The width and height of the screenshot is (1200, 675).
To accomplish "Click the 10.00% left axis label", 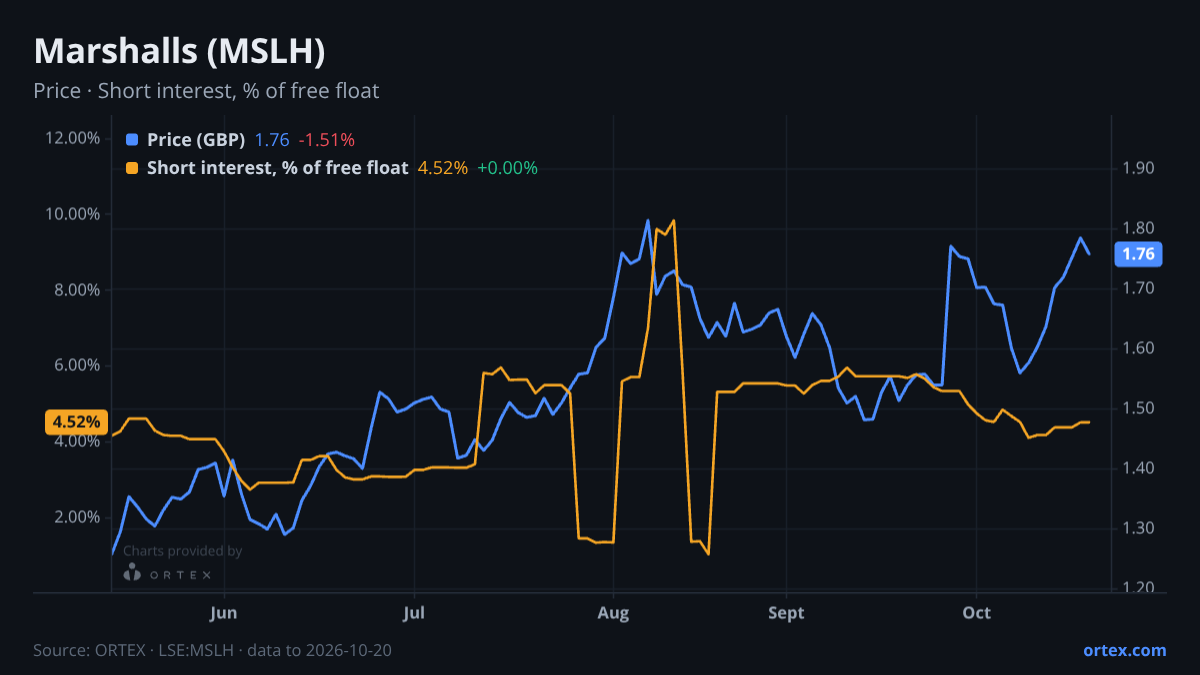I will [x=72, y=214].
